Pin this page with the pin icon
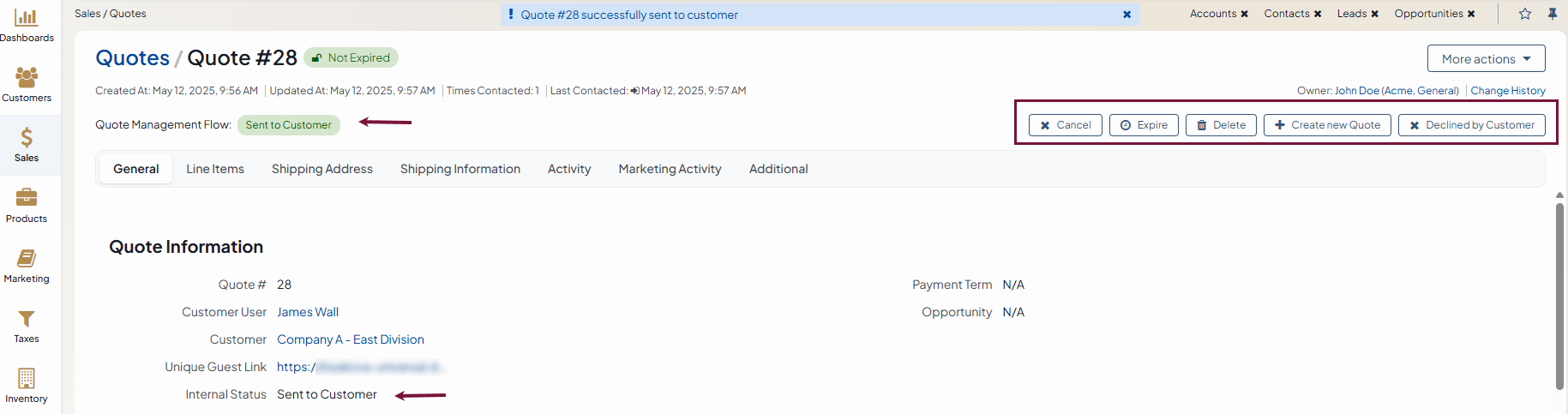 [1553, 14]
